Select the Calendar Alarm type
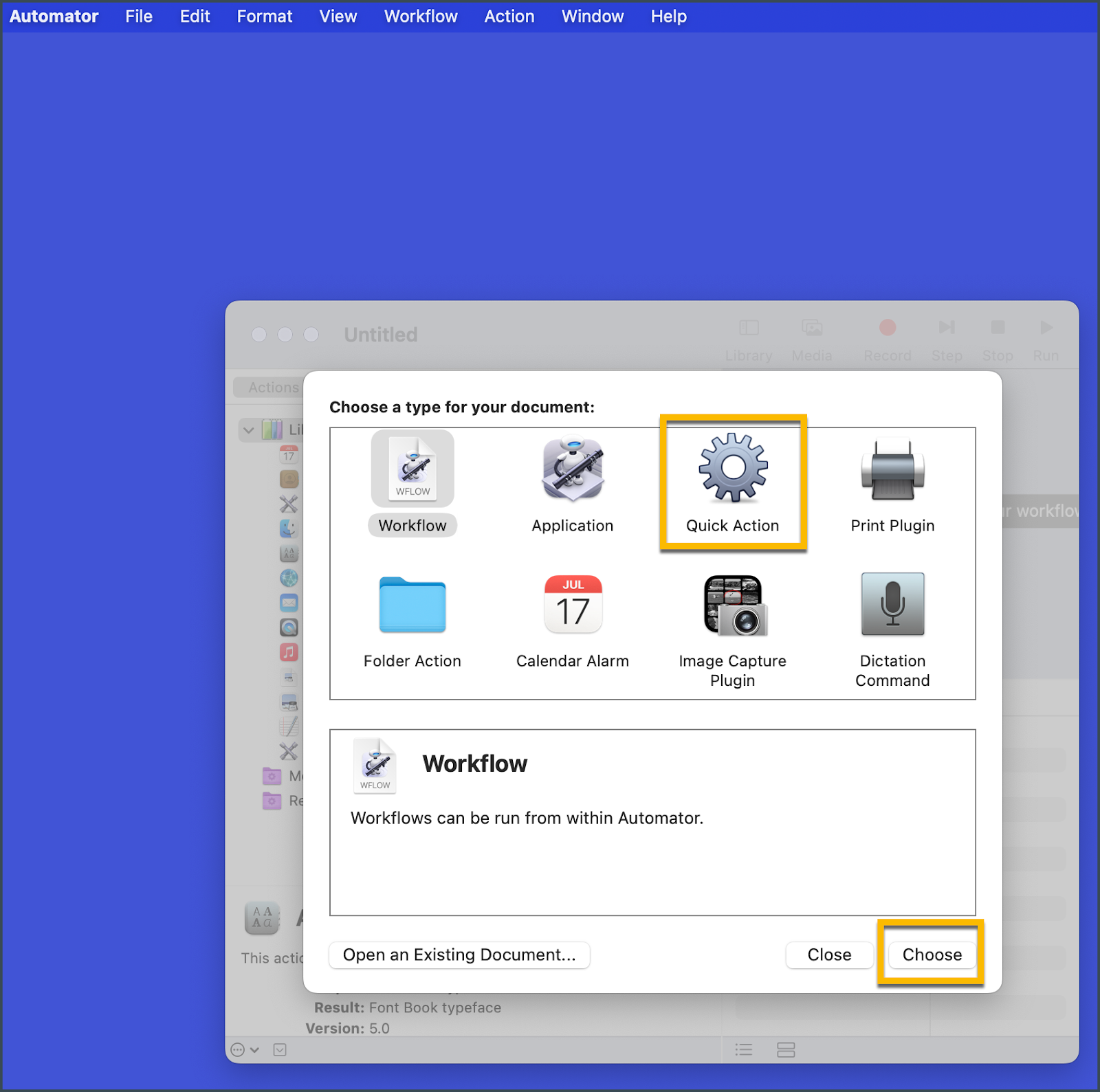The height and width of the screenshot is (1092, 1100). coord(572,623)
